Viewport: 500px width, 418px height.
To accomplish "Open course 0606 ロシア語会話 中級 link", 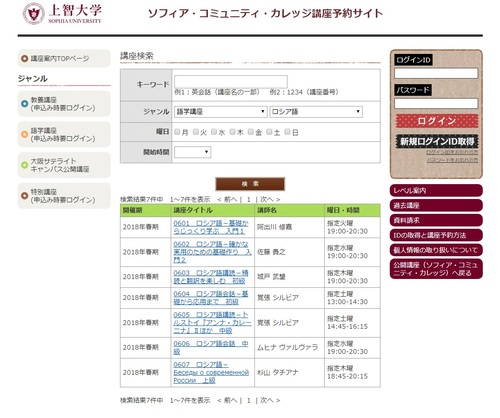I will pyautogui.click(x=211, y=348).
